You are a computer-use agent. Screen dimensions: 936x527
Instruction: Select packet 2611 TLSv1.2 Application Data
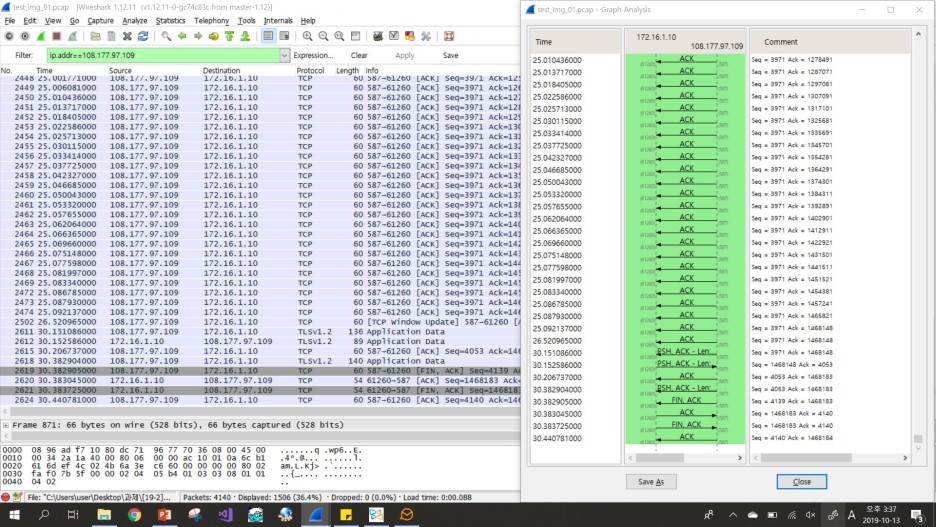click(260, 332)
